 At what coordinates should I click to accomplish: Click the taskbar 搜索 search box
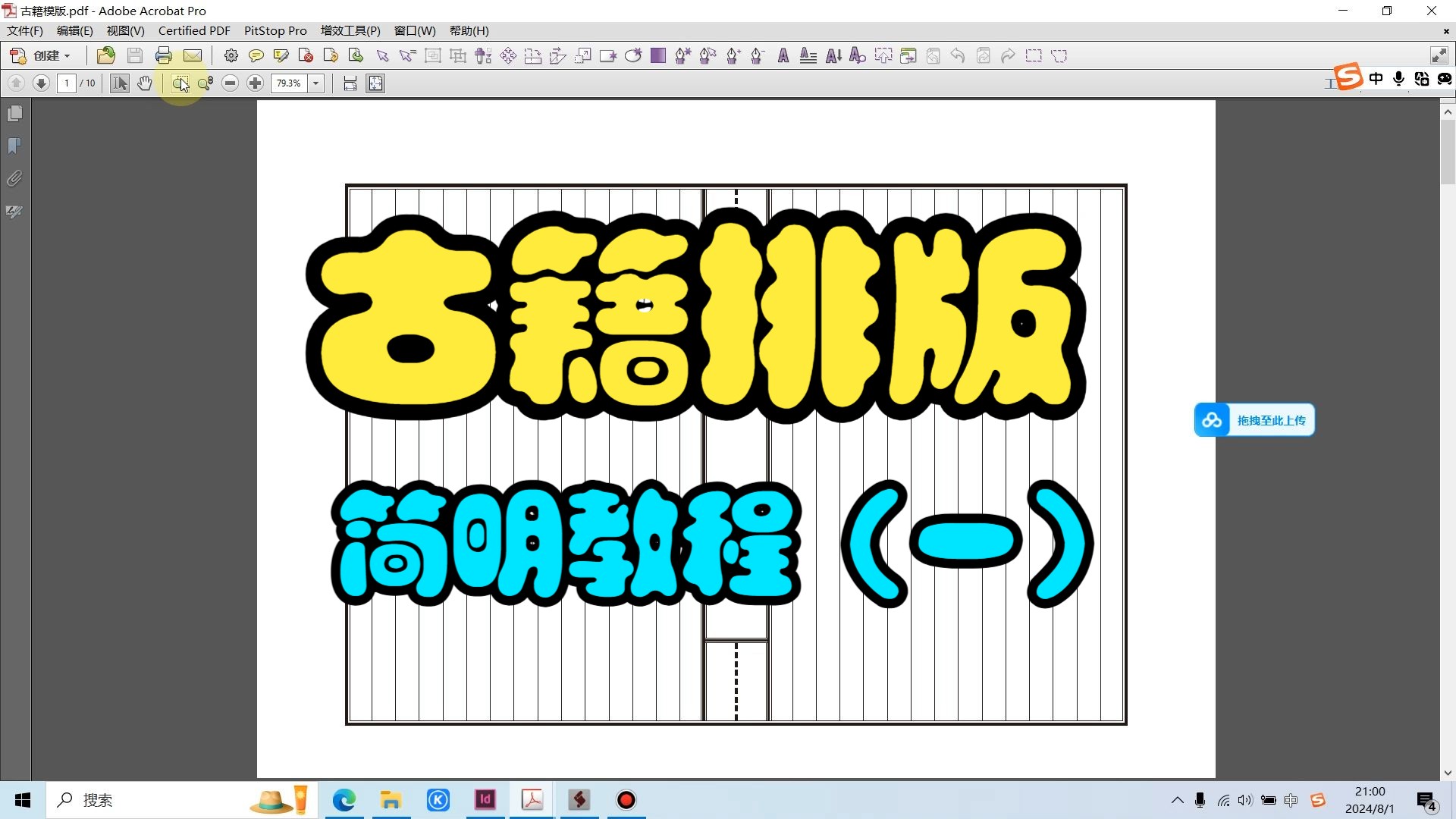(x=182, y=800)
